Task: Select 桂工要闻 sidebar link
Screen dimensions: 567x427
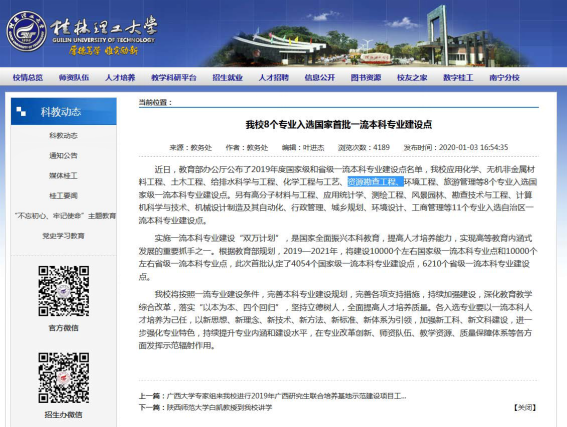Action: click(x=63, y=196)
